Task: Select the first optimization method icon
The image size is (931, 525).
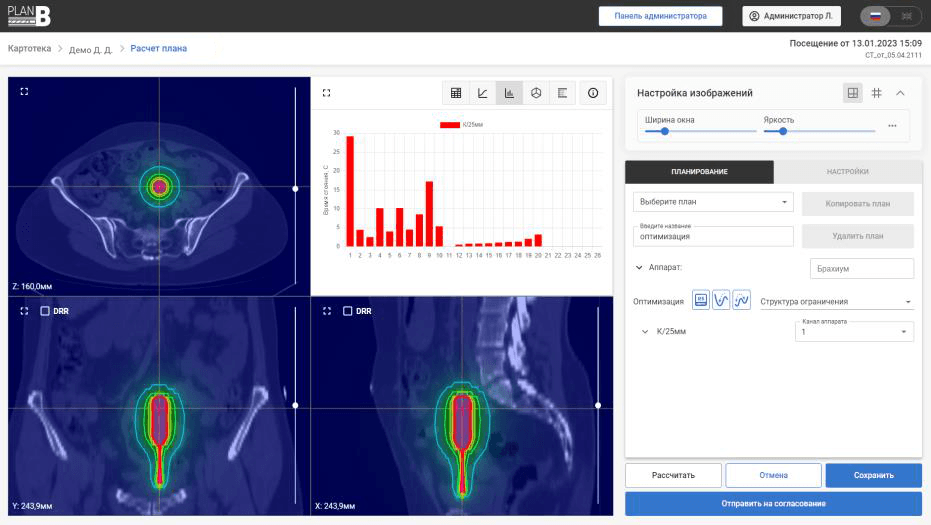Action: 701,300
